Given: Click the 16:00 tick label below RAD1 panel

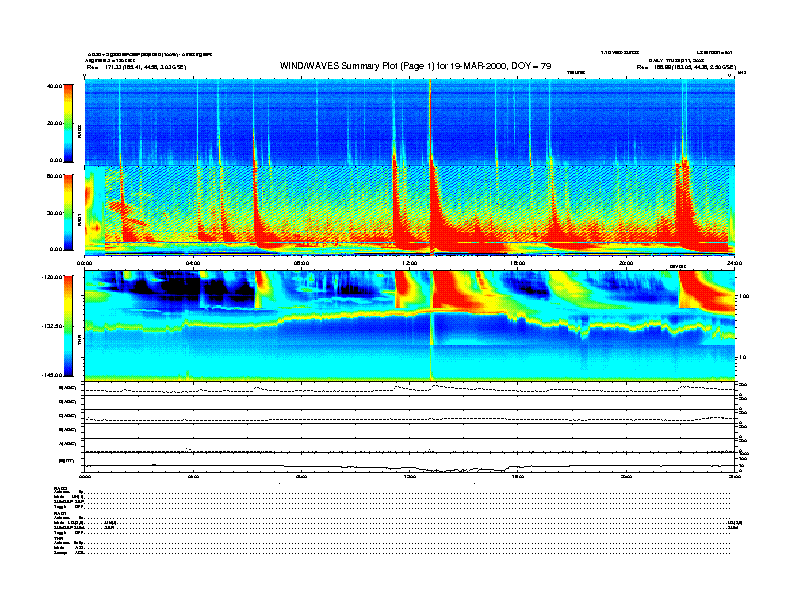Looking at the screenshot, I should coord(518,263).
